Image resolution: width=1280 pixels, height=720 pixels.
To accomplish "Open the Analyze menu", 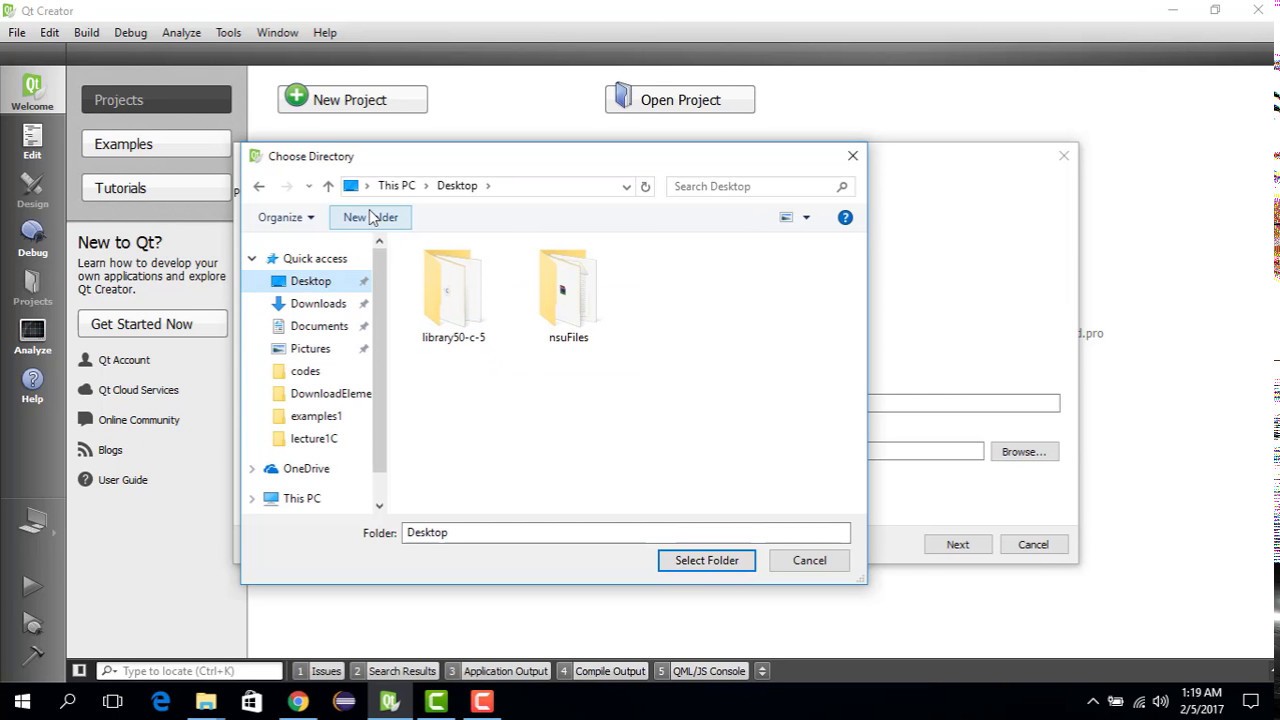I will click(x=182, y=32).
